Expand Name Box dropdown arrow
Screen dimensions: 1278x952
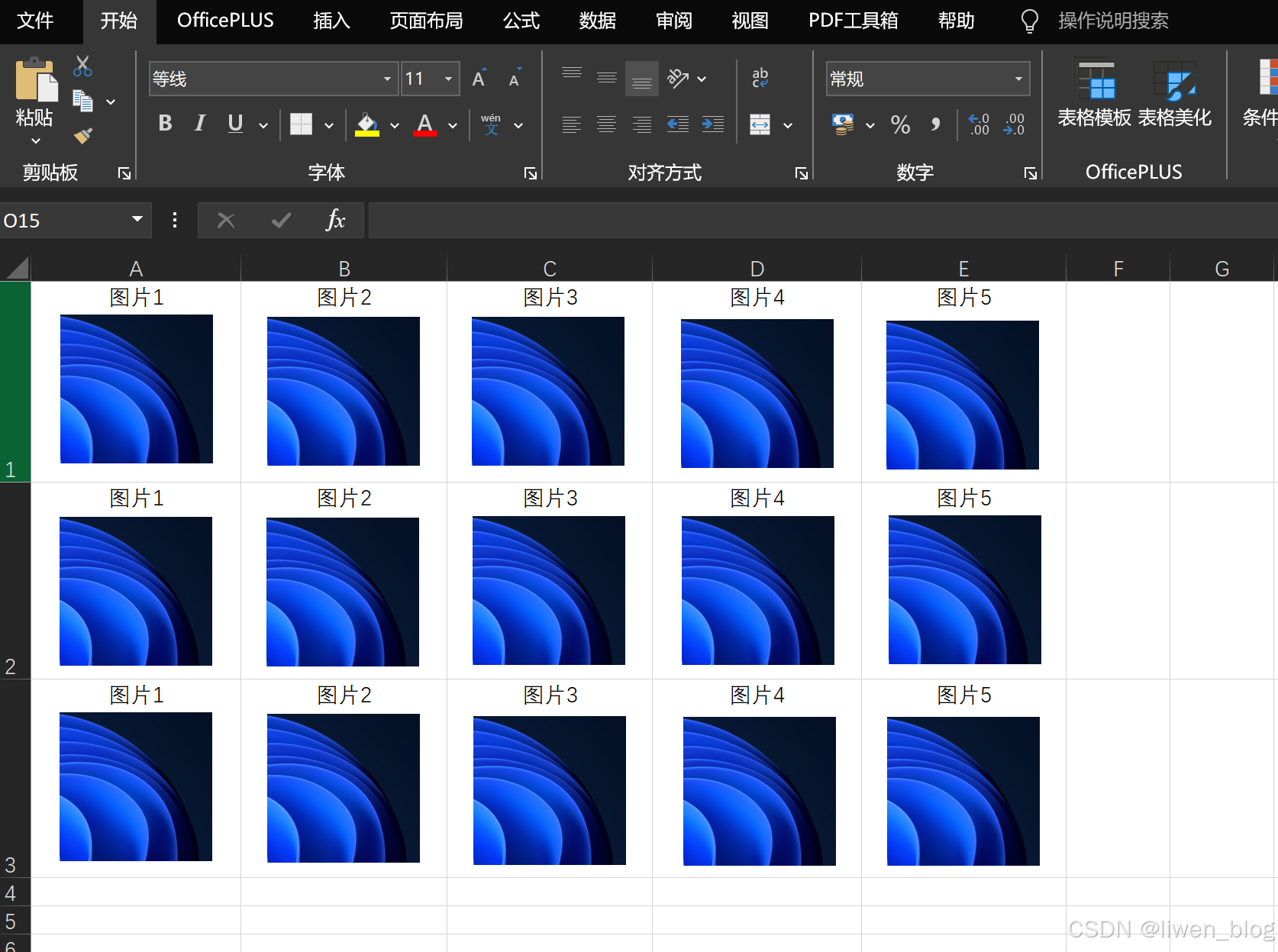tap(137, 220)
